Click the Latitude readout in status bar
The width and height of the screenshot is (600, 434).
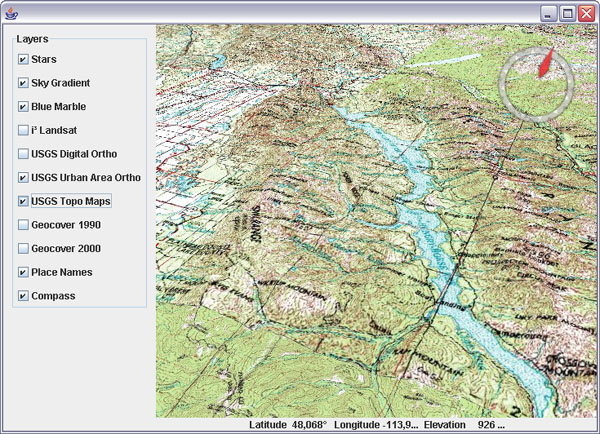click(x=289, y=425)
